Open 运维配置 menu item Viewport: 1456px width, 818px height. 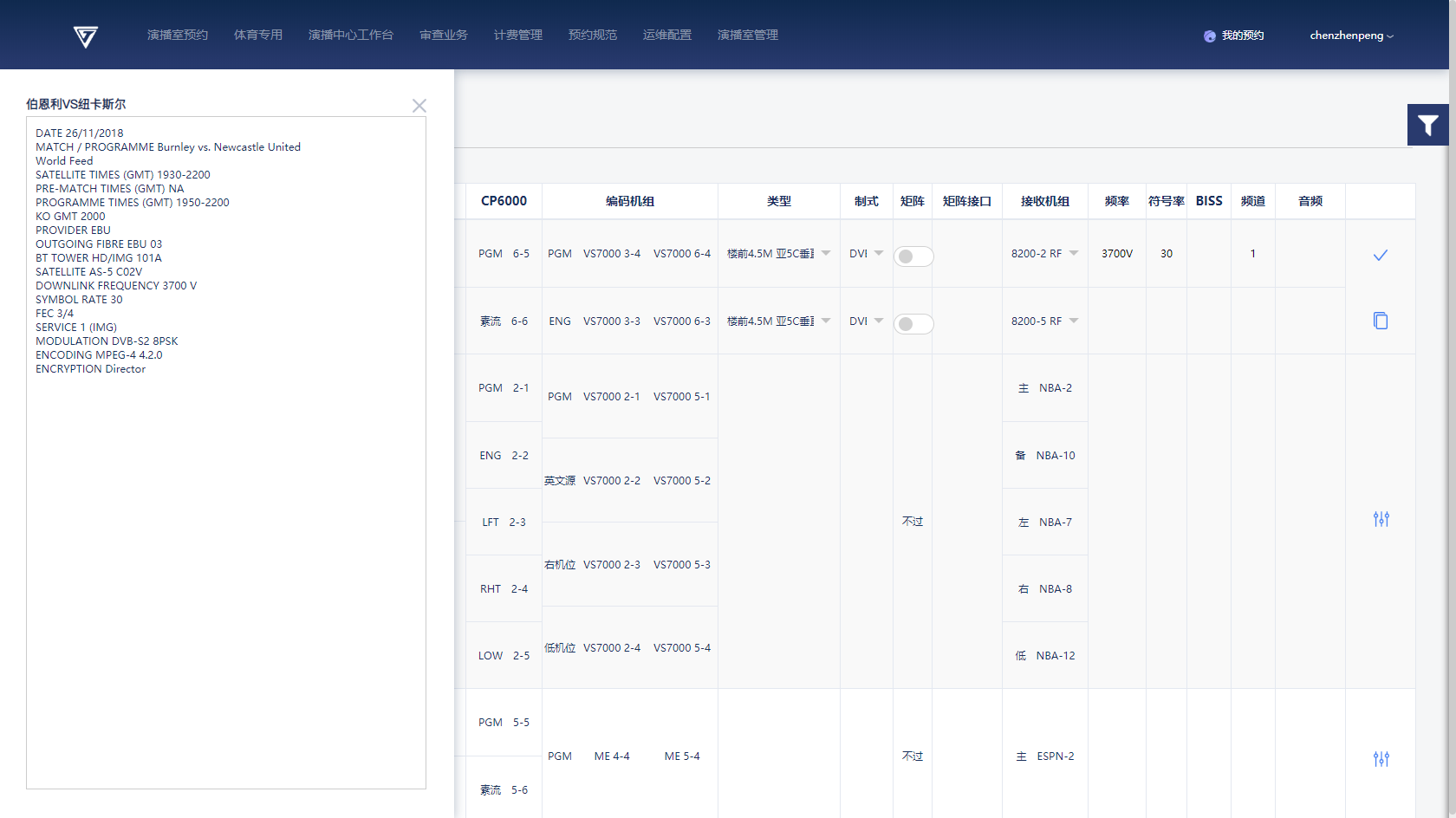(666, 36)
